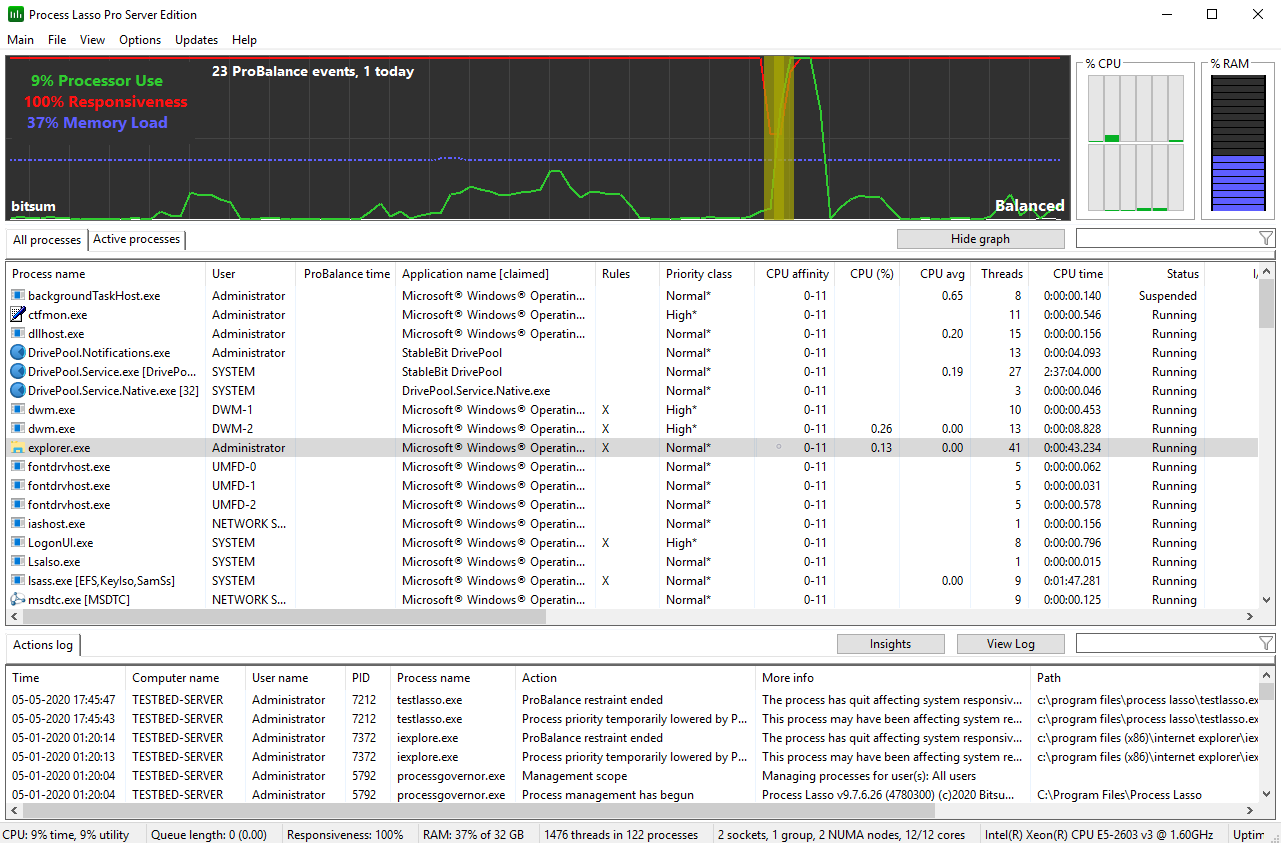Sort by the Threads column header

click(999, 274)
